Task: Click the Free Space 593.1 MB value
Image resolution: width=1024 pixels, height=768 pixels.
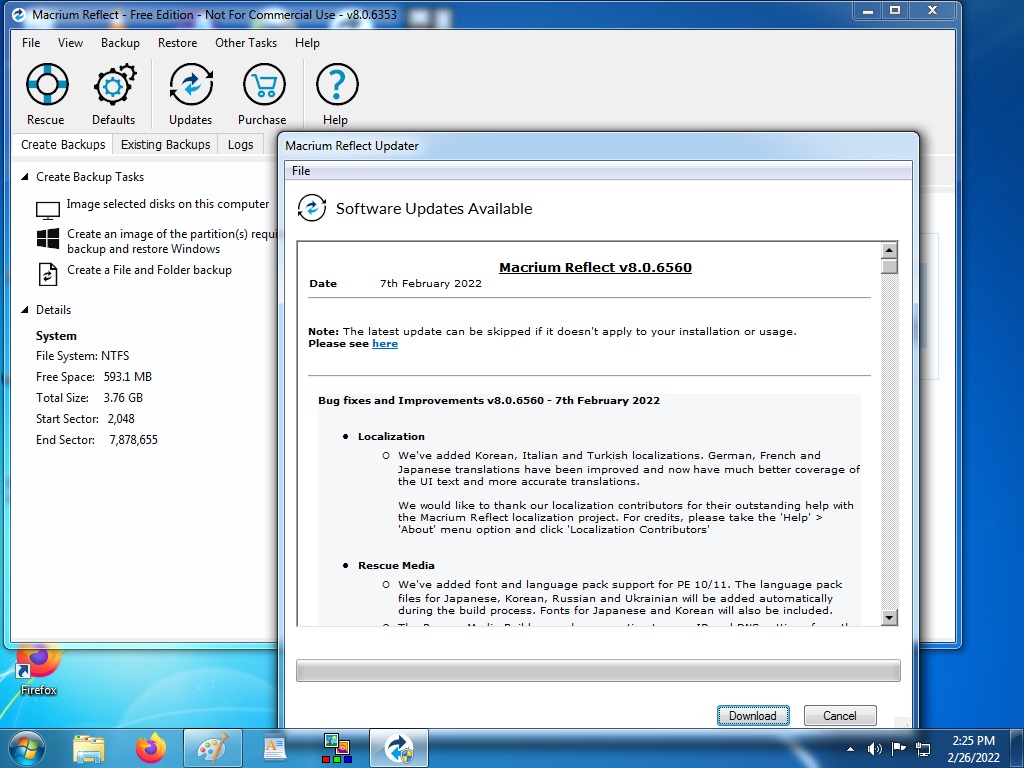Action: click(x=127, y=377)
